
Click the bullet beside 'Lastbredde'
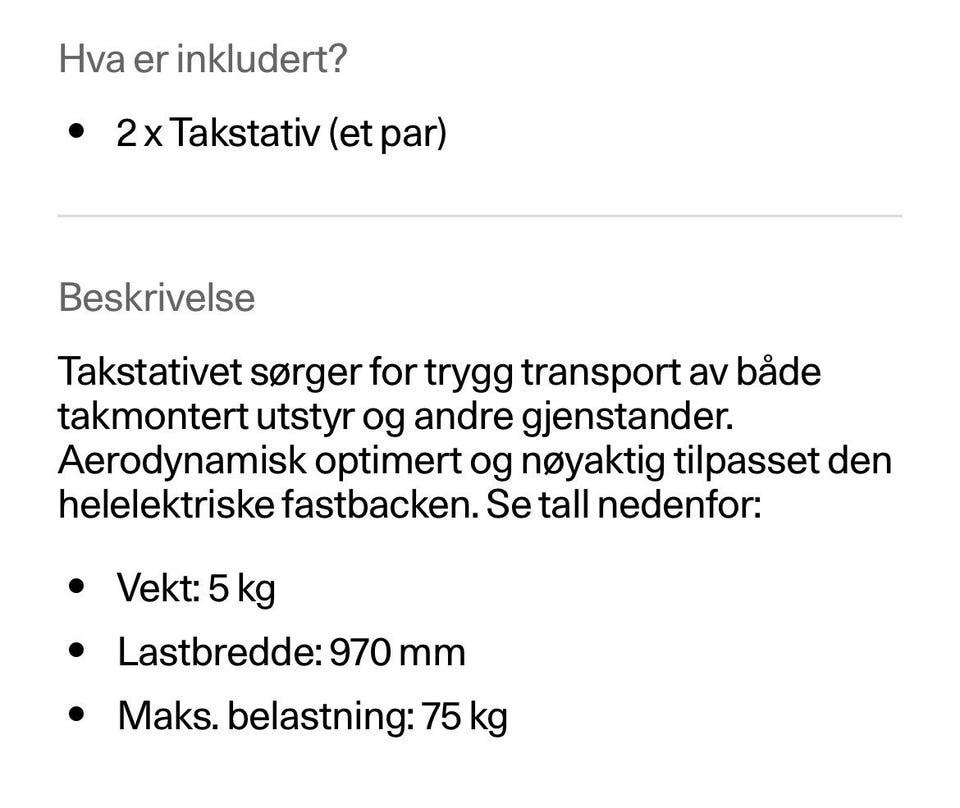tap(76, 649)
